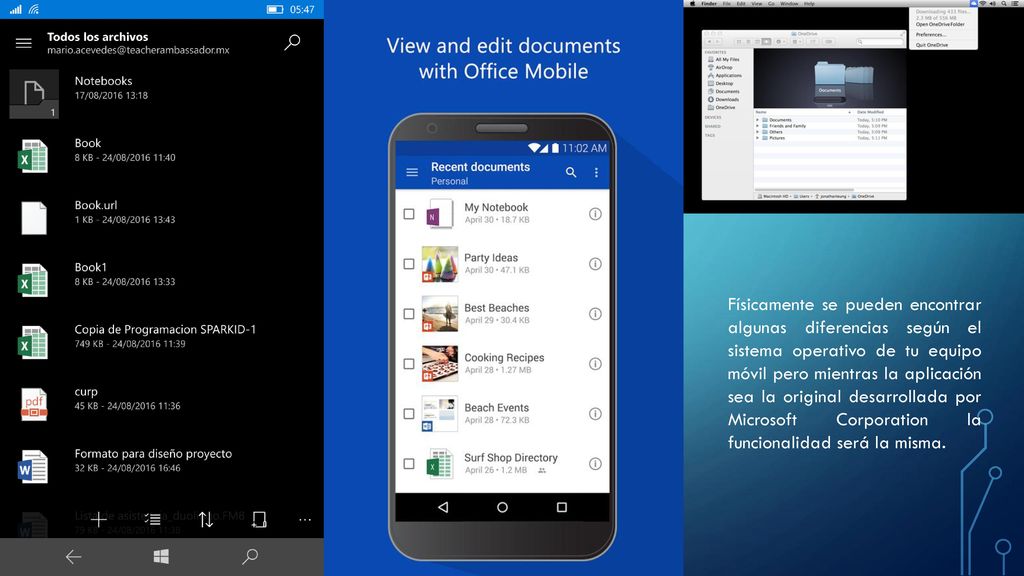Select AirDrop in Finder sidebar
The width and height of the screenshot is (1024, 576).
coord(720,67)
